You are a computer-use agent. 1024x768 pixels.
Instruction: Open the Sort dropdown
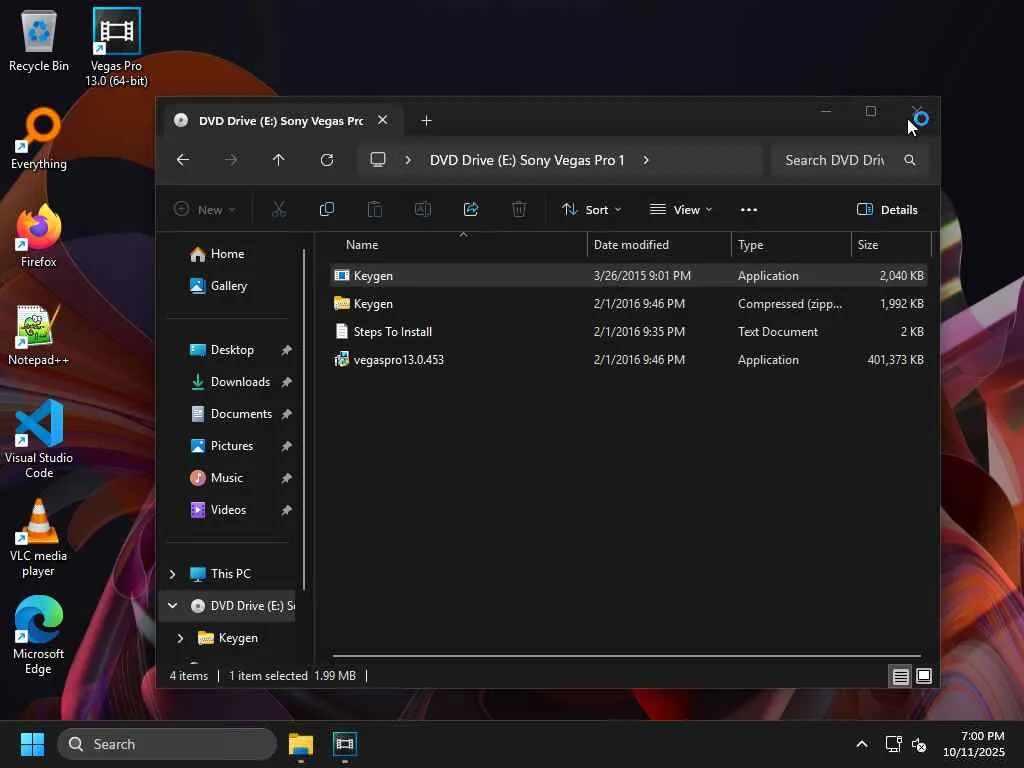tap(592, 210)
